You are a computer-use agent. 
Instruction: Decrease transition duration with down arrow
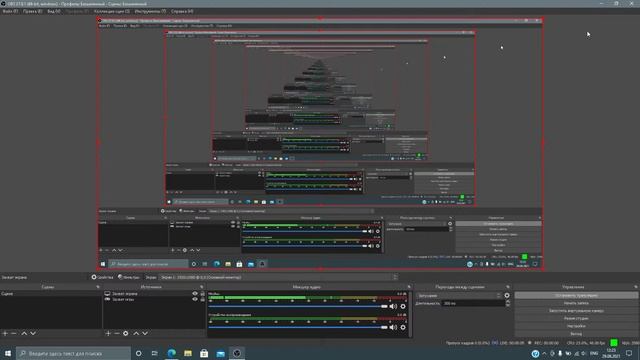[x=507, y=305]
